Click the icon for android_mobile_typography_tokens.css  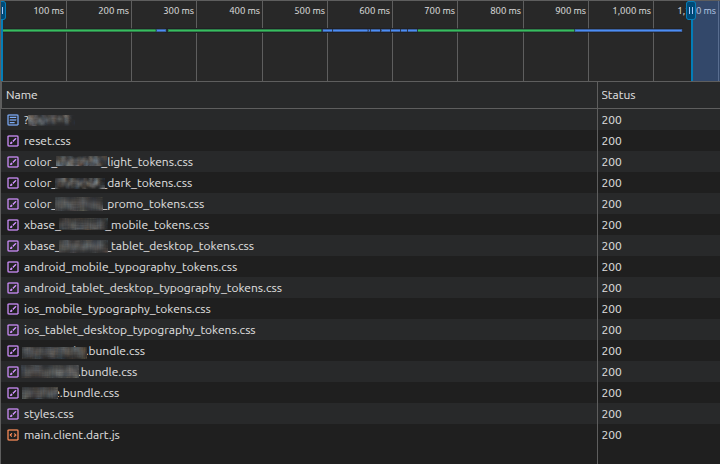pos(13,267)
